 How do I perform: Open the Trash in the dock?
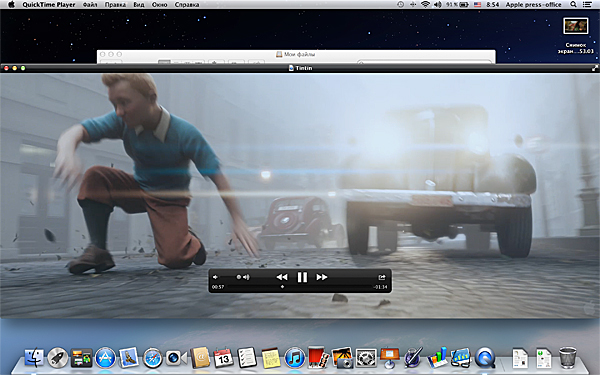tap(567, 357)
